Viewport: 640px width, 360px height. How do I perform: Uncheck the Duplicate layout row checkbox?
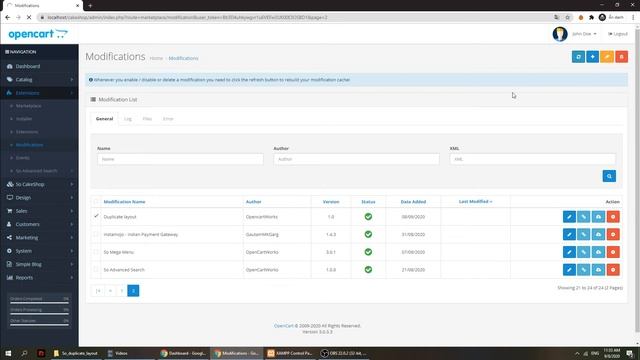(x=96, y=216)
